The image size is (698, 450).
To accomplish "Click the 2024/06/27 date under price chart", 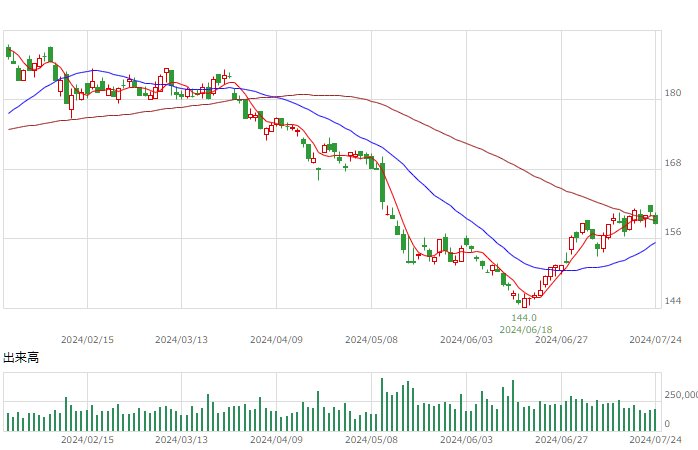I will 561,340.
